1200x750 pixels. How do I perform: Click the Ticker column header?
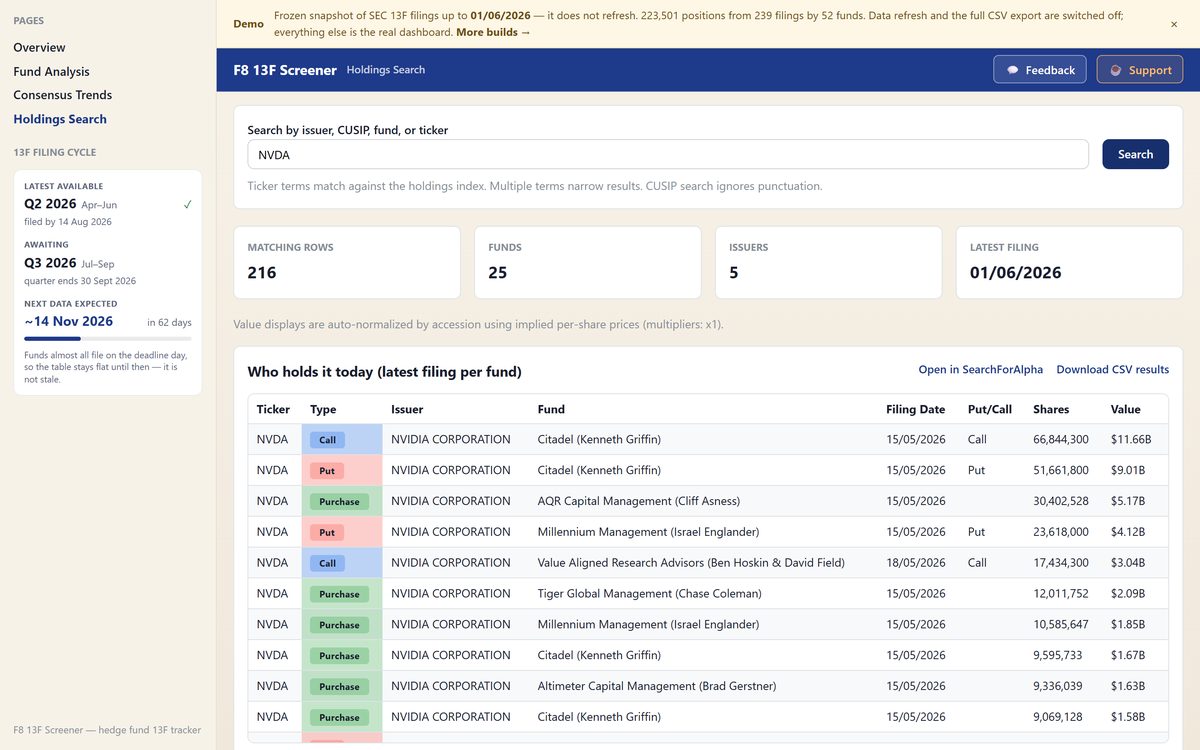273,409
